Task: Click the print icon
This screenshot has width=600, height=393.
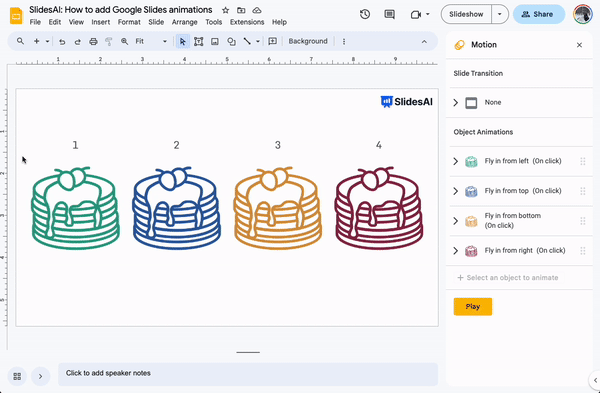Action: [93, 41]
